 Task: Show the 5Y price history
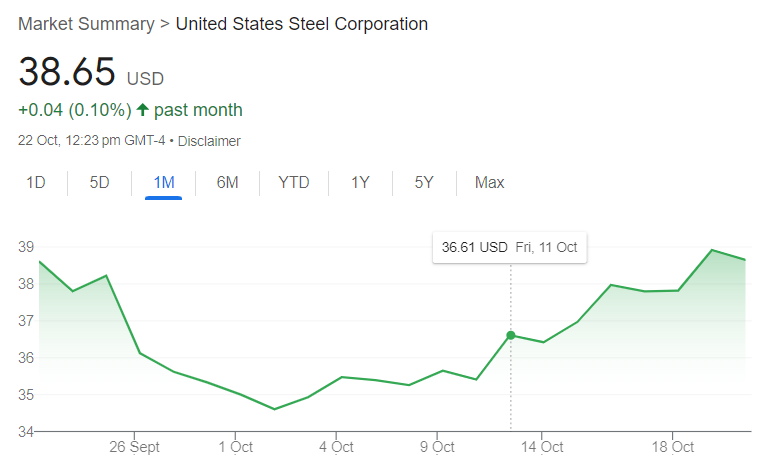click(x=424, y=183)
